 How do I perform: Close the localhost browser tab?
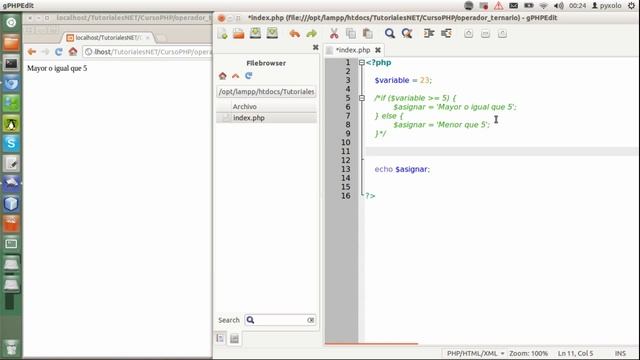pos(148,38)
